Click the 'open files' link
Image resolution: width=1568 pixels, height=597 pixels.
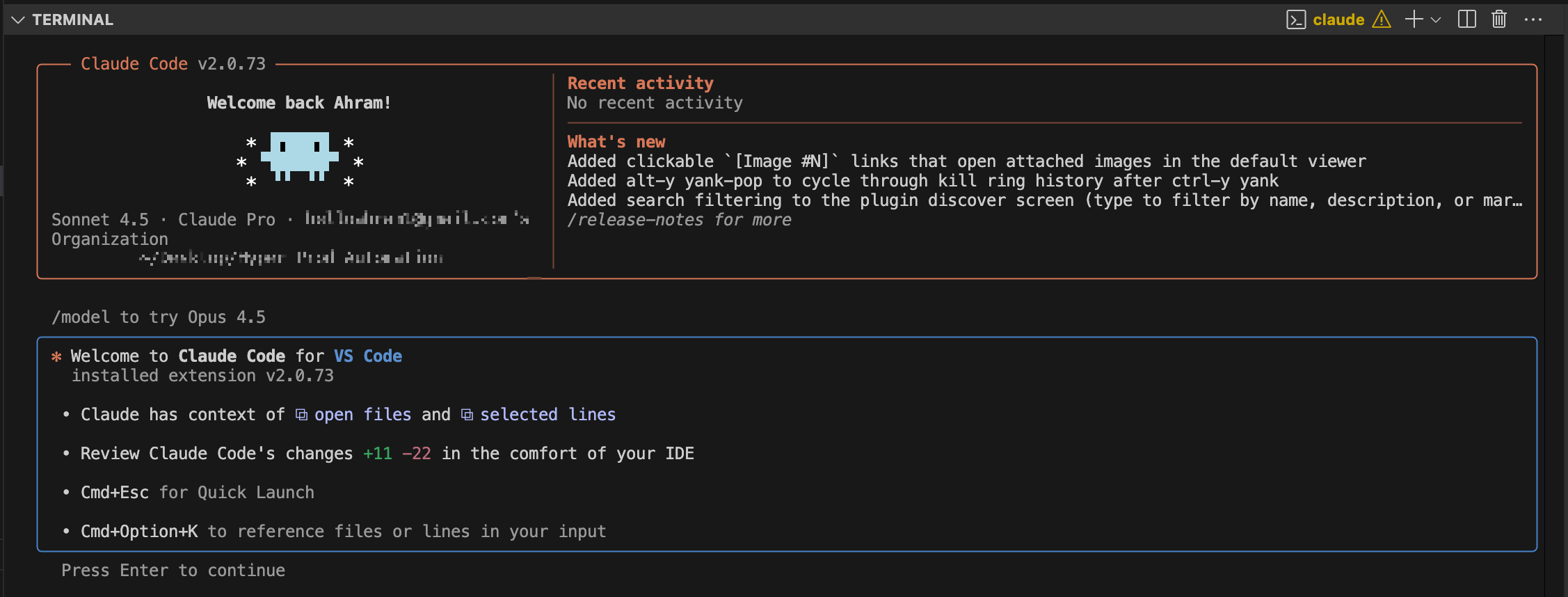pos(363,415)
